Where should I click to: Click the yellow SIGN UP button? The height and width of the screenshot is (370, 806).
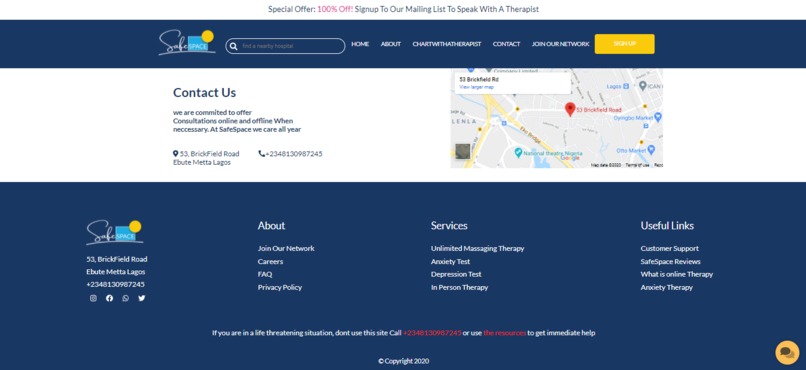pyautogui.click(x=625, y=44)
